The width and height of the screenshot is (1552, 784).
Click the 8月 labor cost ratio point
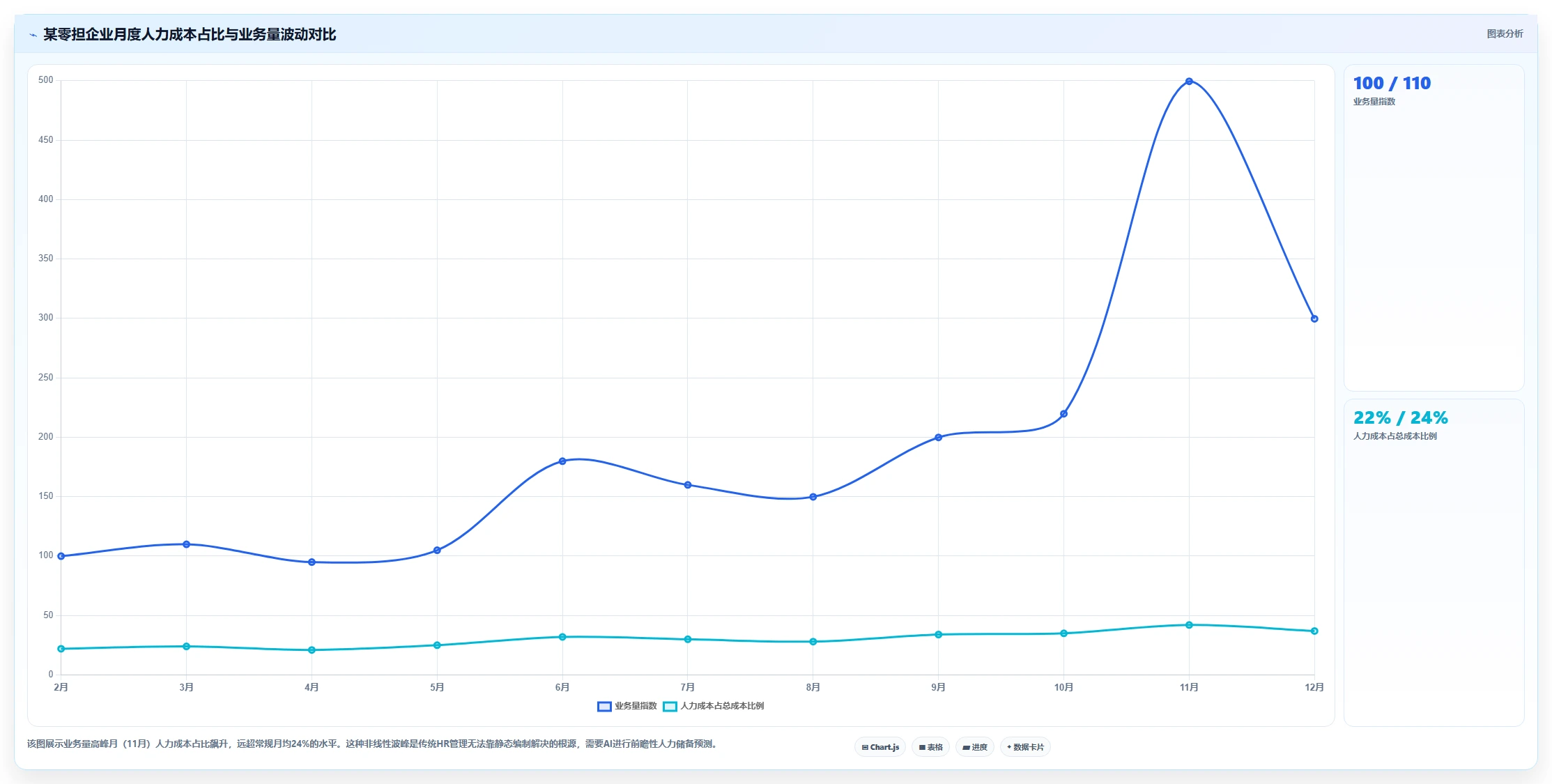(x=813, y=642)
